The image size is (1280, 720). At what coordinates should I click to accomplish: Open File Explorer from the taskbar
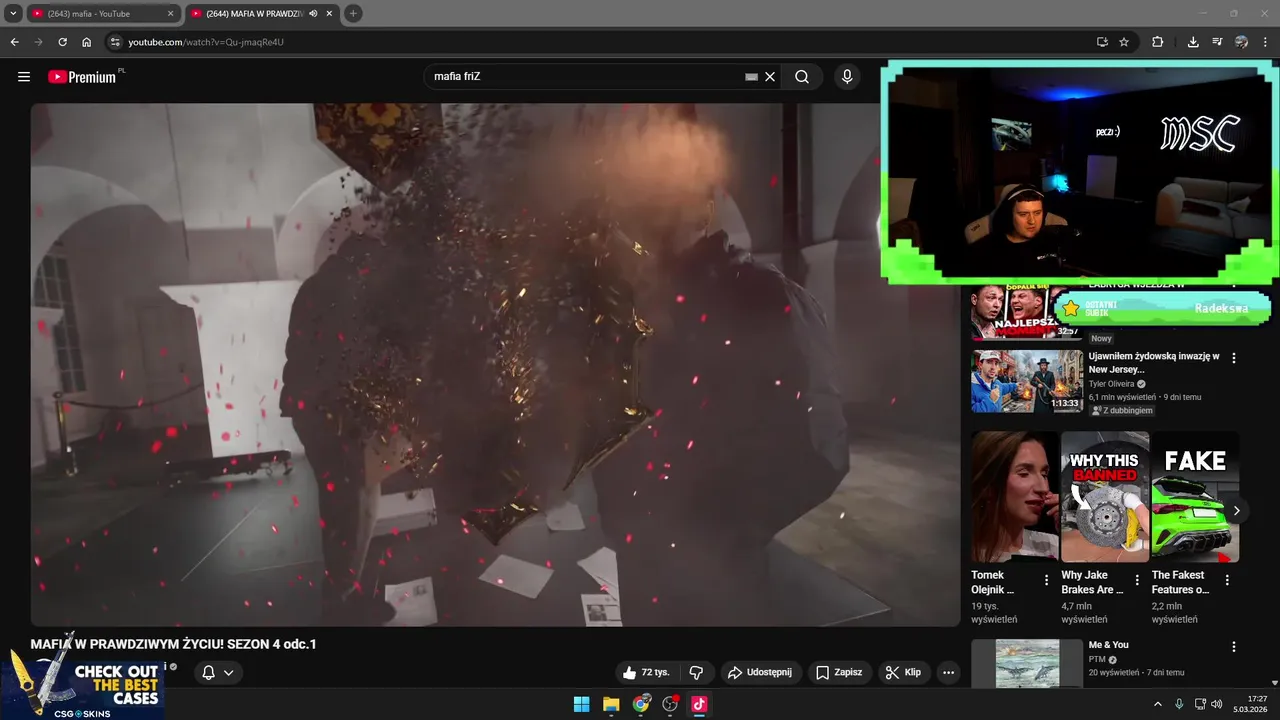[611, 704]
